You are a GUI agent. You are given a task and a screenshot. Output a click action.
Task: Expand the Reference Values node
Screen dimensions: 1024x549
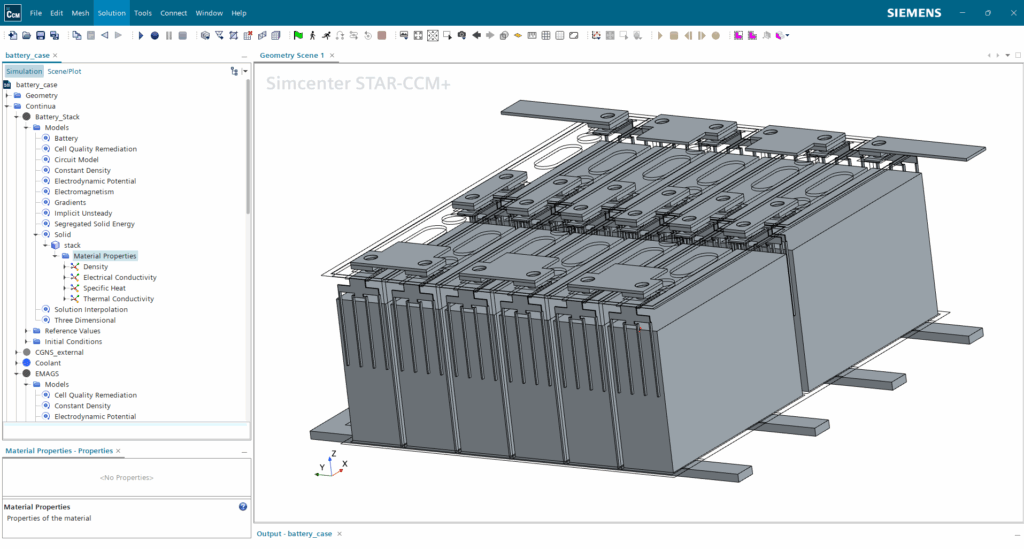point(26,331)
